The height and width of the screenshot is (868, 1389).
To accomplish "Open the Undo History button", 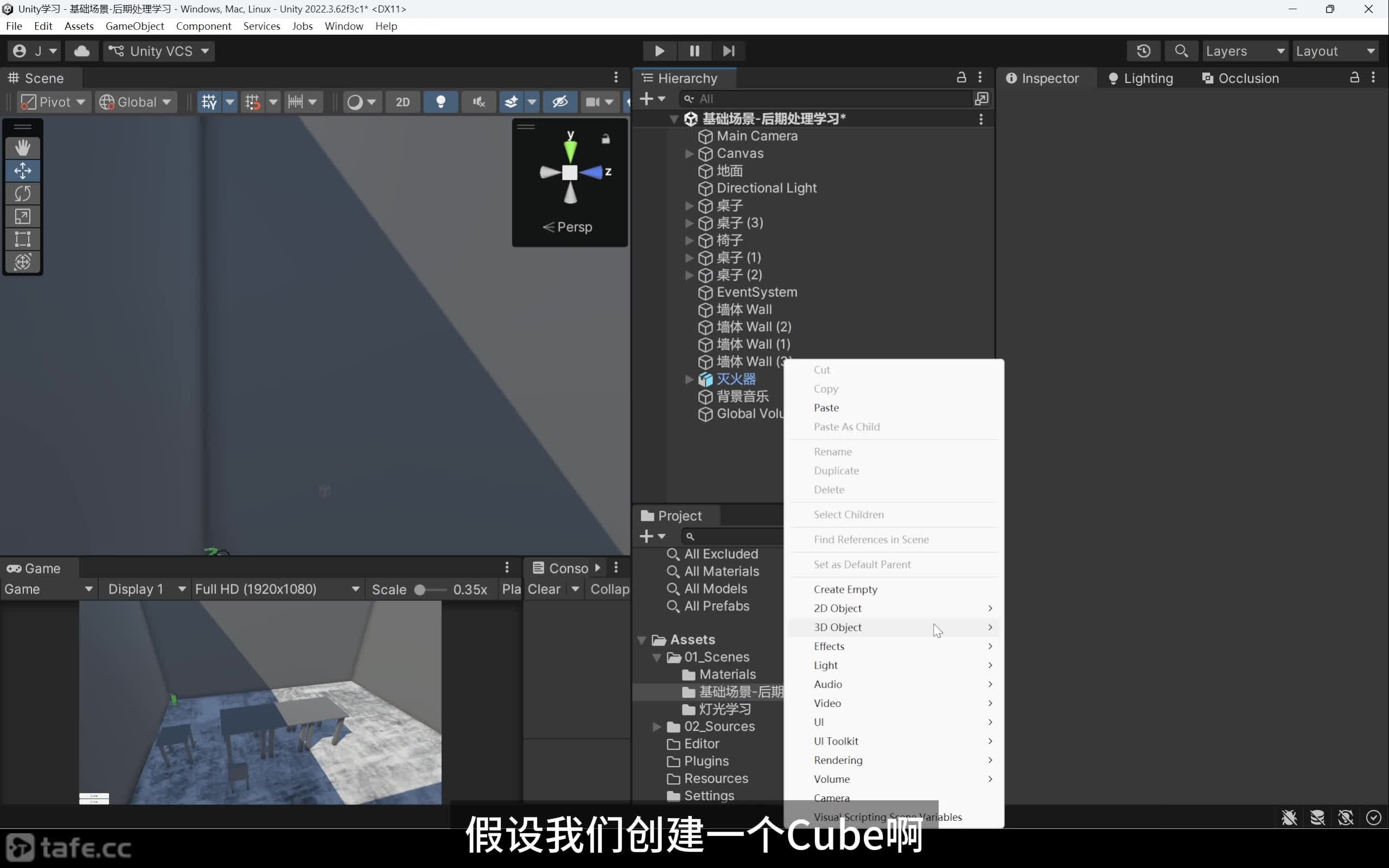I will 1143,51.
